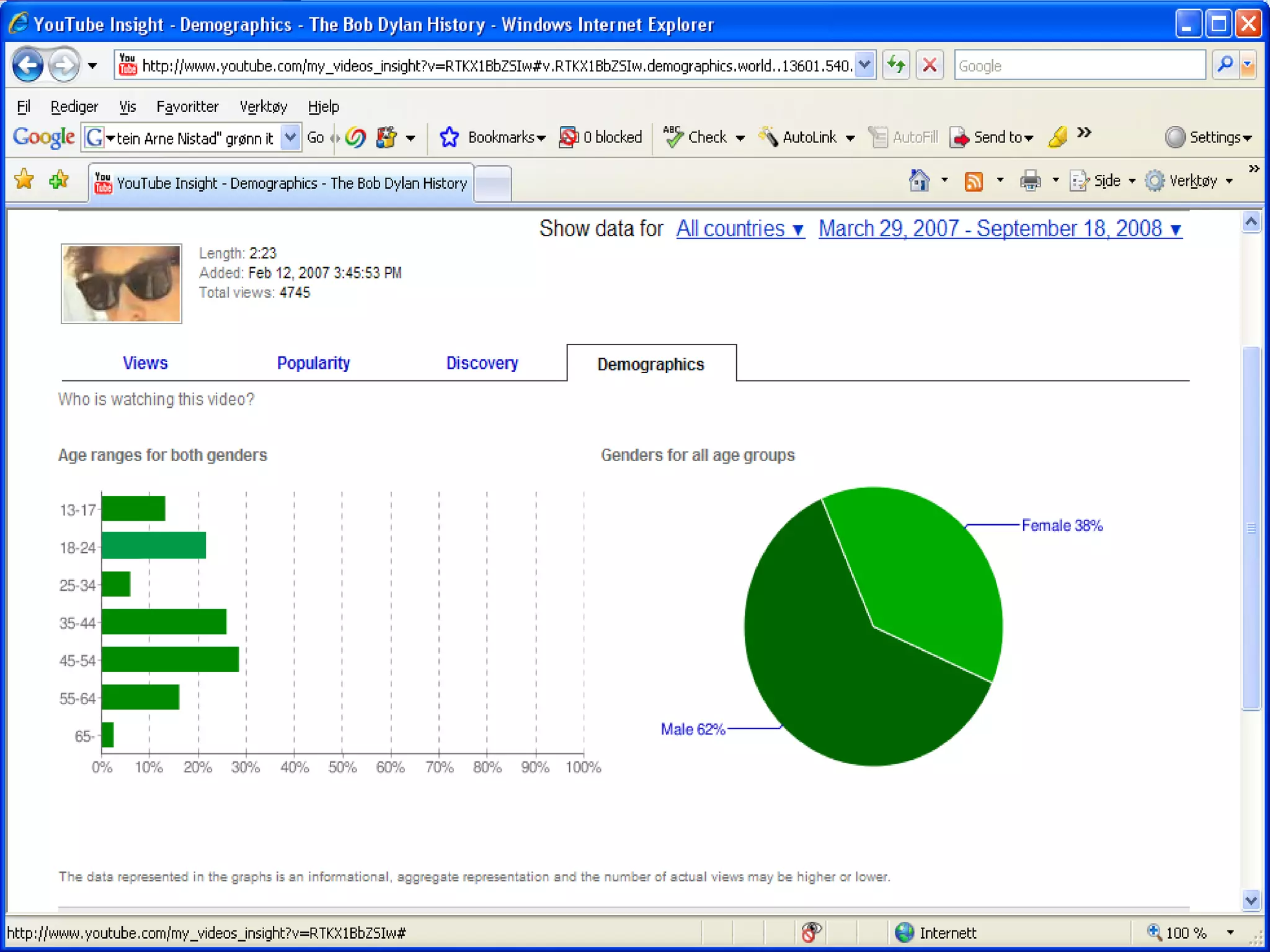Switch to the Discovery tab
The width and height of the screenshot is (1270, 952).
coord(482,363)
